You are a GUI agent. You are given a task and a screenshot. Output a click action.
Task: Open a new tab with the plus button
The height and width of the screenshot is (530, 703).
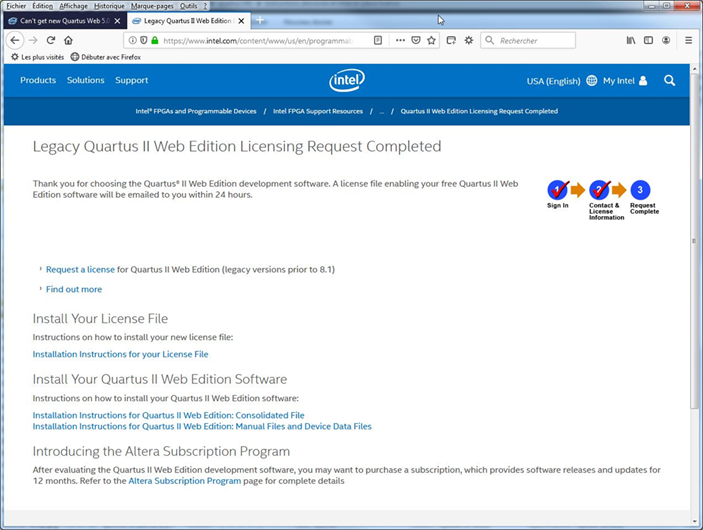pos(260,21)
